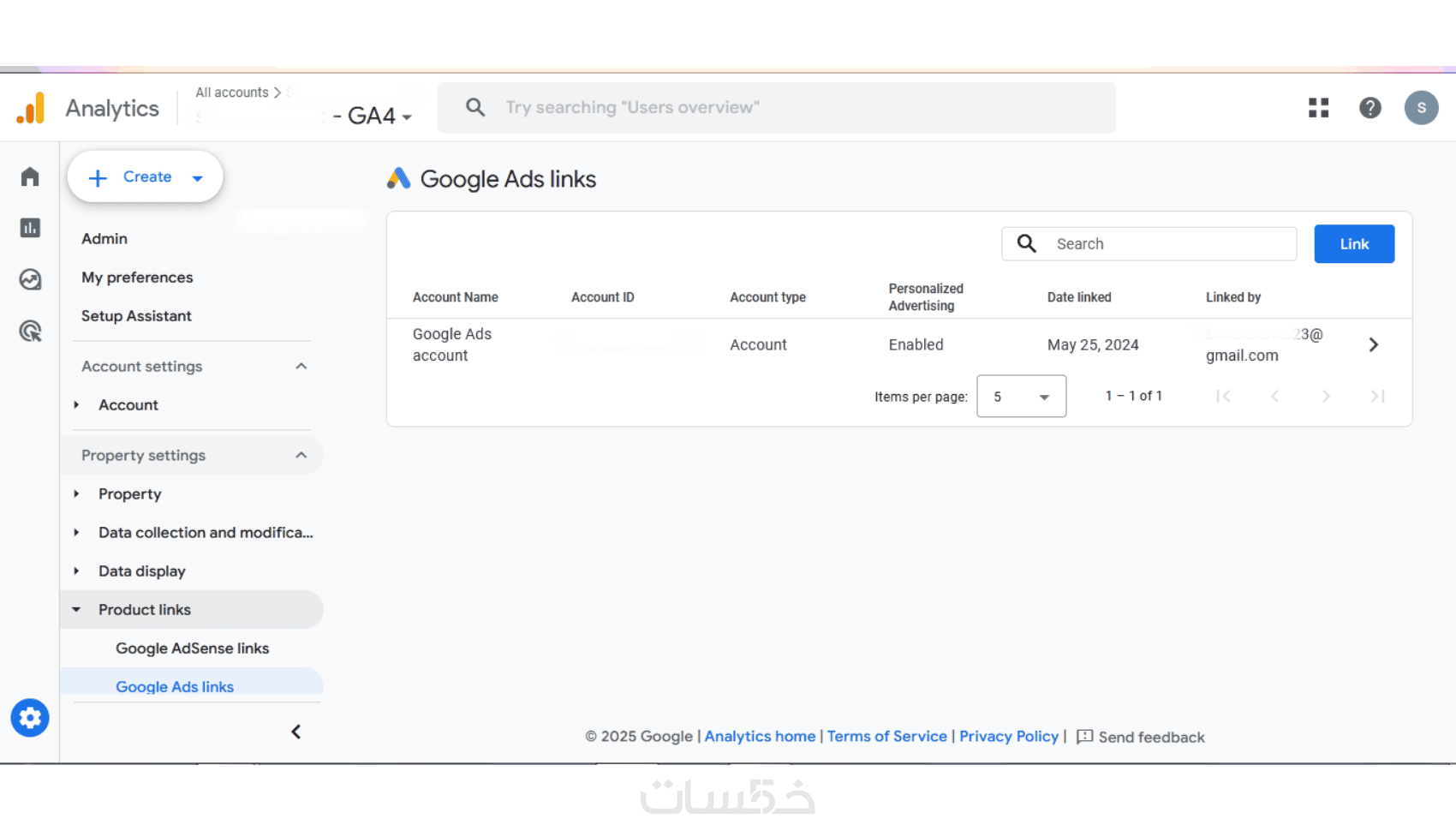Collapse the Property settings section
The image size is (1456, 831).
point(301,456)
